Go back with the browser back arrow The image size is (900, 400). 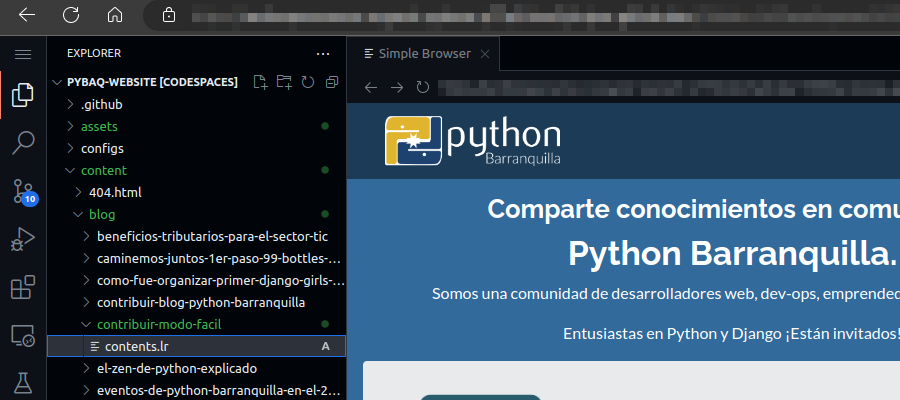point(27,15)
